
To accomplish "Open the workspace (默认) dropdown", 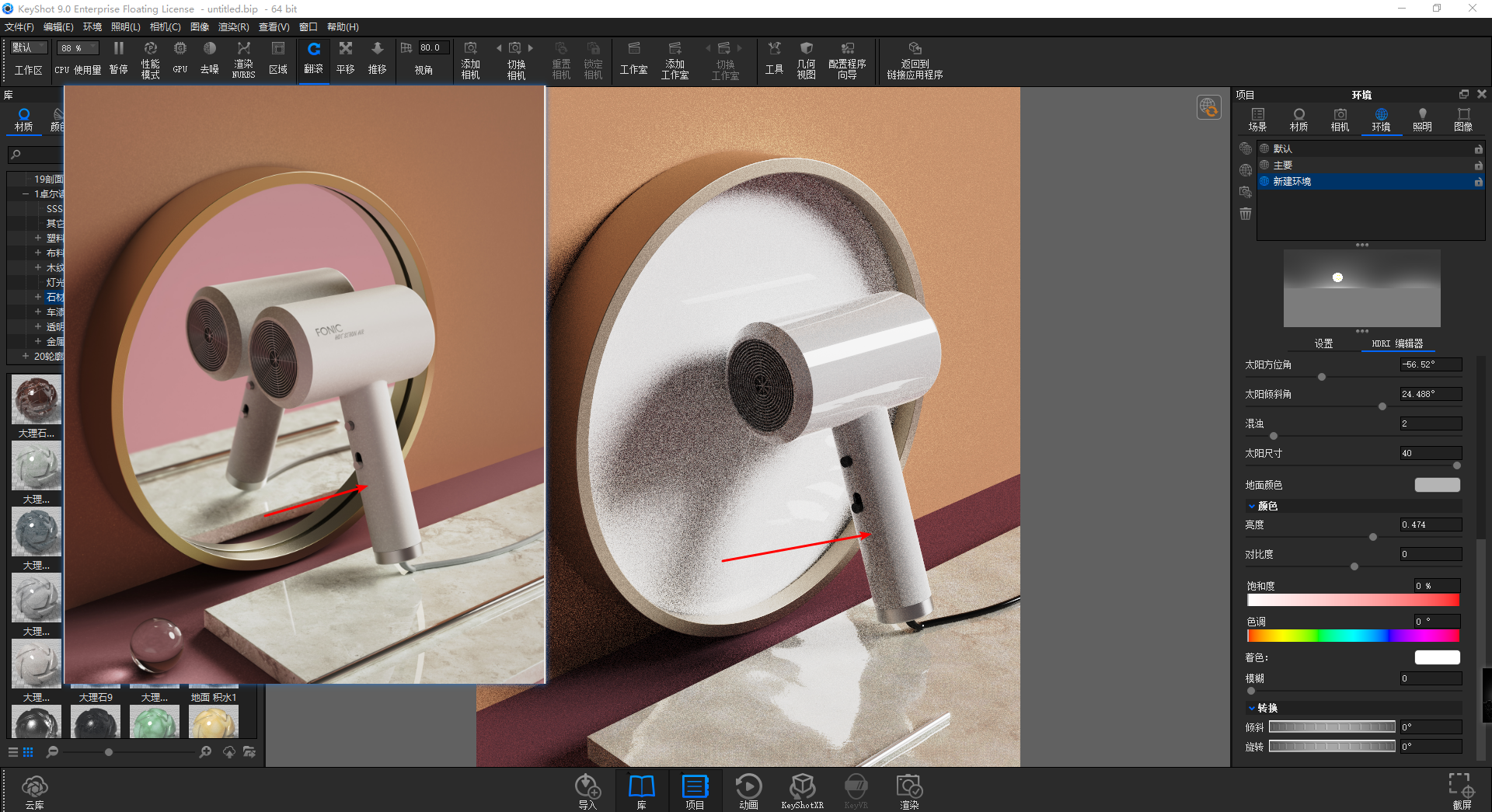I will 30,47.
